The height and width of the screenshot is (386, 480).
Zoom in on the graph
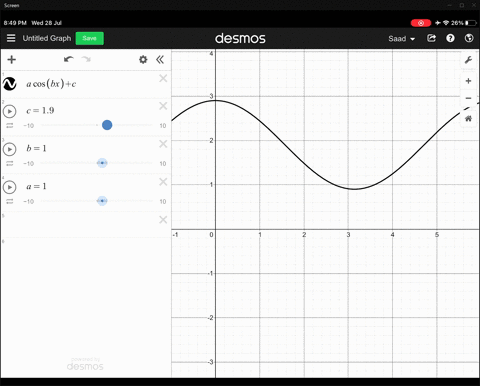[x=468, y=81]
